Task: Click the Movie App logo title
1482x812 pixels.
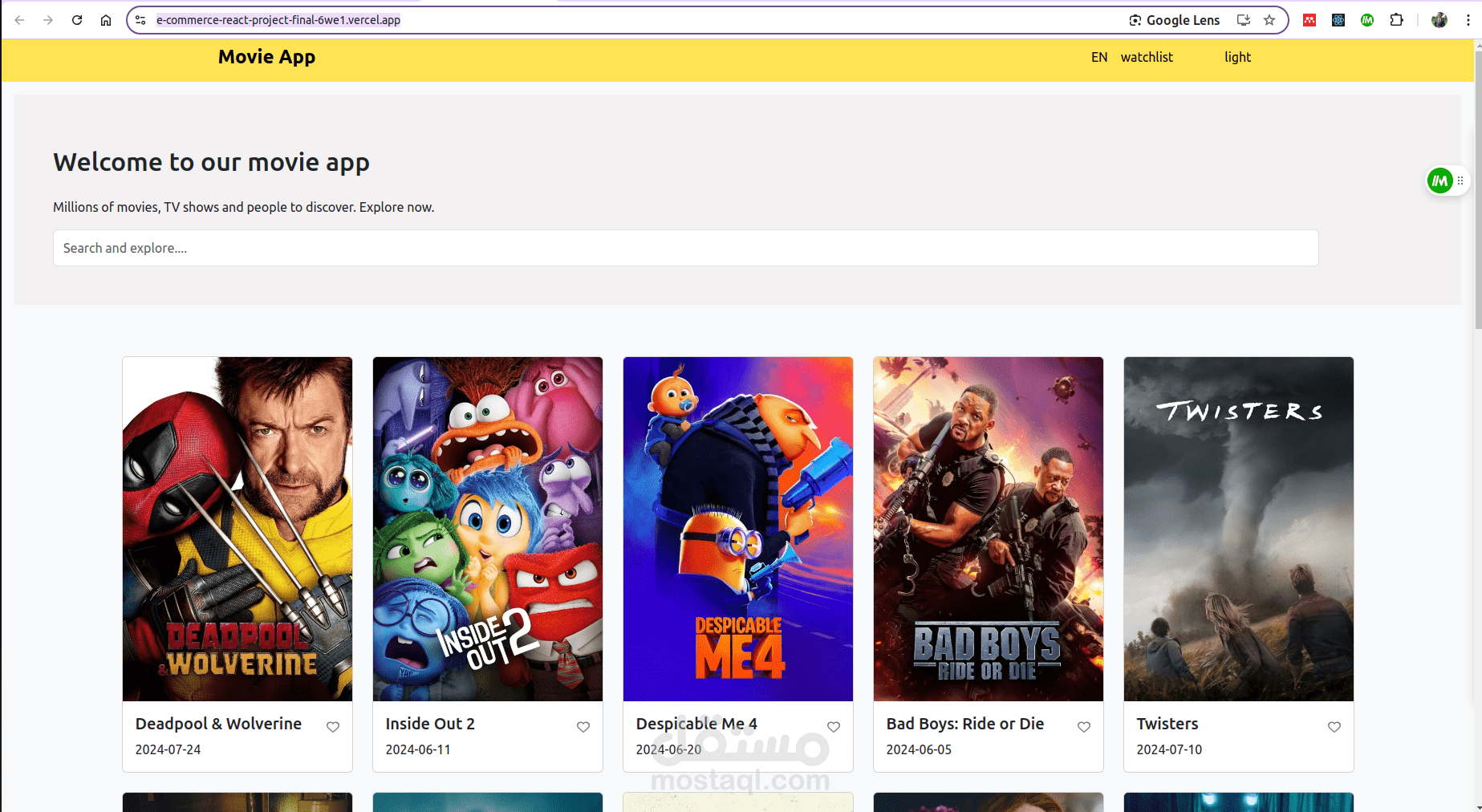Action: click(x=267, y=57)
